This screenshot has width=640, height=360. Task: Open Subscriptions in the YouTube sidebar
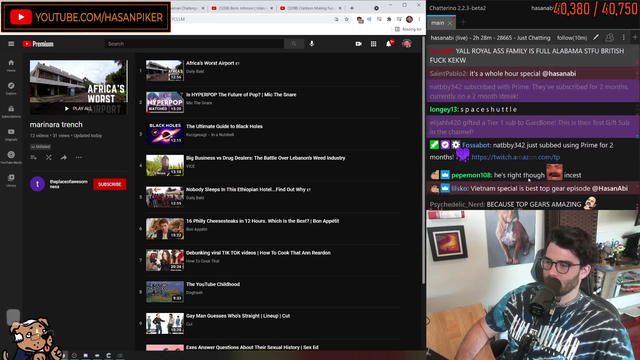(11, 111)
